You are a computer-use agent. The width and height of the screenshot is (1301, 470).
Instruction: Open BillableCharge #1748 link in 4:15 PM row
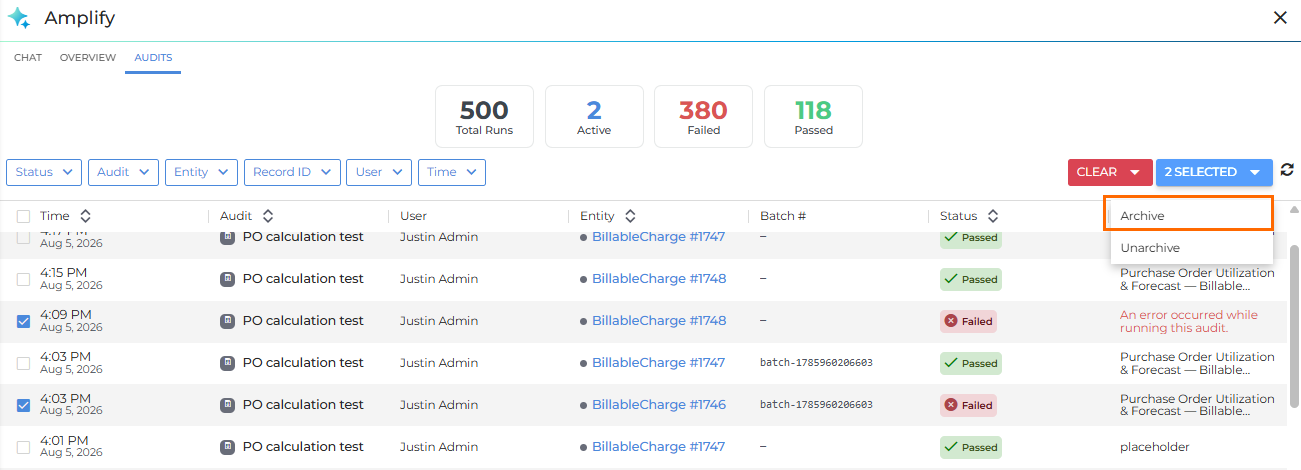(x=659, y=279)
